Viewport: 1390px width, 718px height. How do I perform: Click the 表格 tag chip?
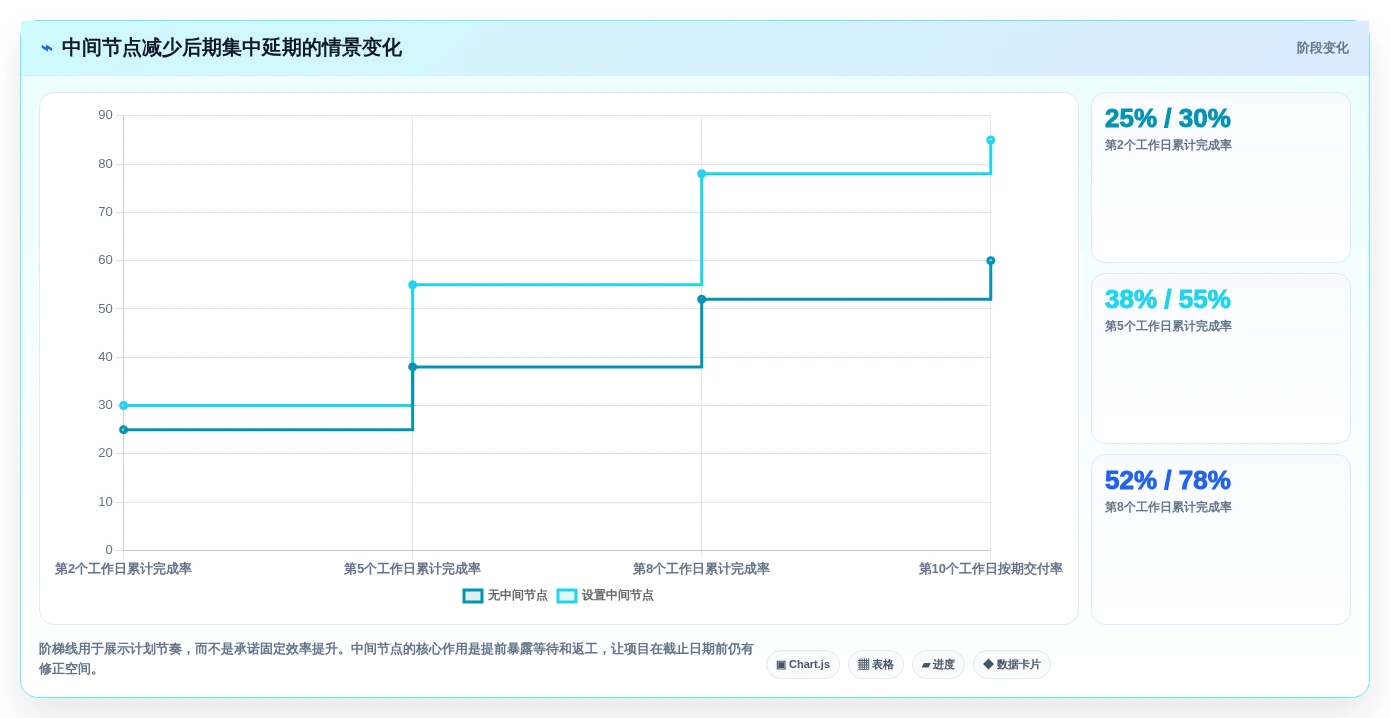[876, 665]
